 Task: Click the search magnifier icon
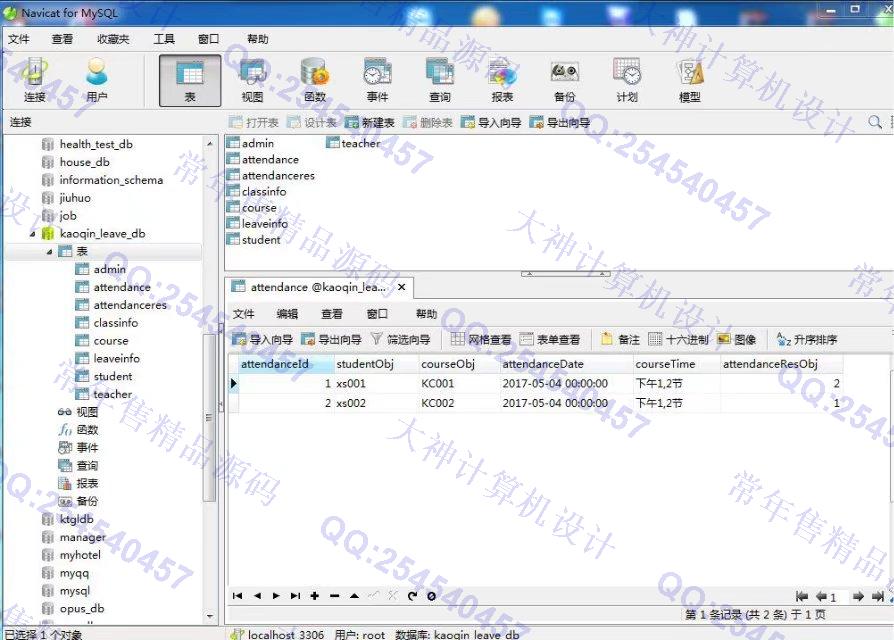click(x=875, y=121)
